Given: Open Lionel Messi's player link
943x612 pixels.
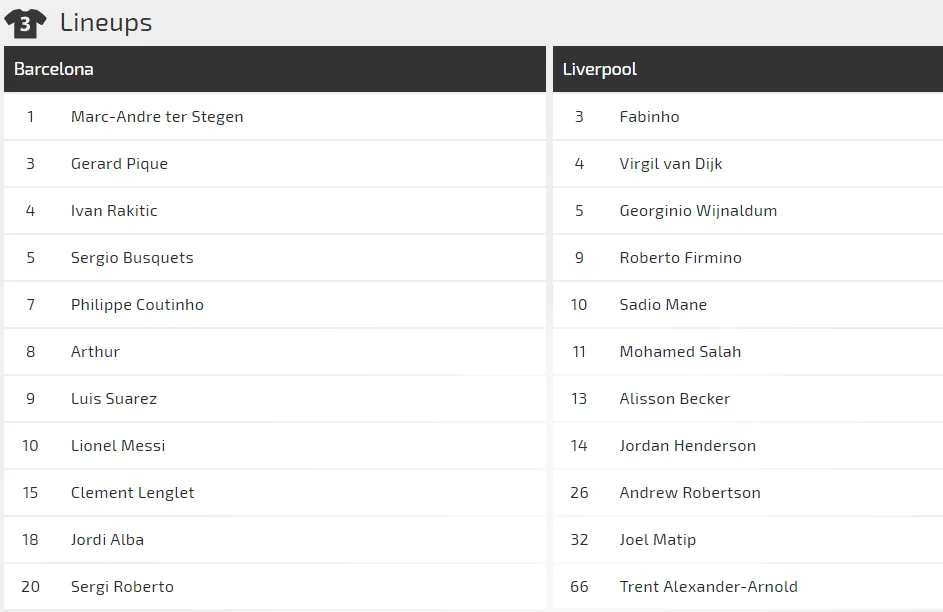Looking at the screenshot, I should point(118,445).
